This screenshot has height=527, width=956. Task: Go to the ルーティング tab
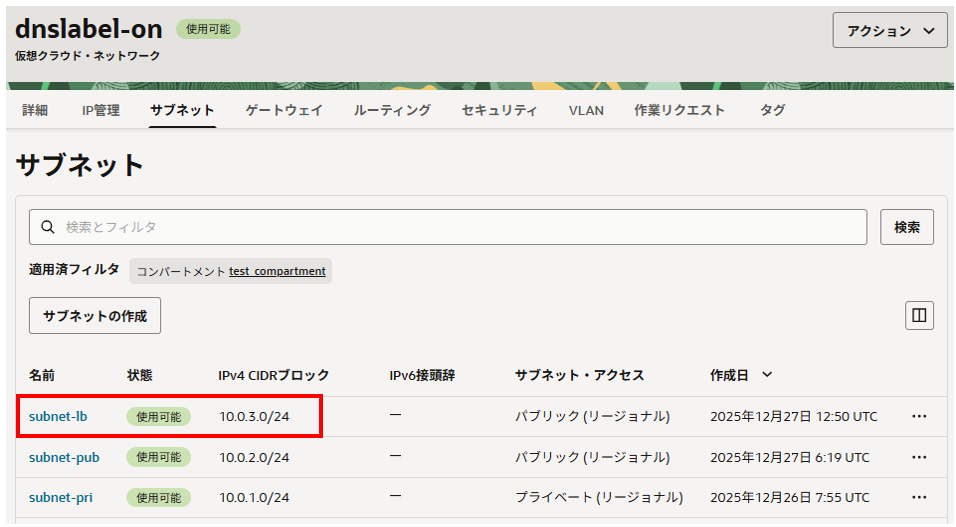pyautogui.click(x=392, y=110)
